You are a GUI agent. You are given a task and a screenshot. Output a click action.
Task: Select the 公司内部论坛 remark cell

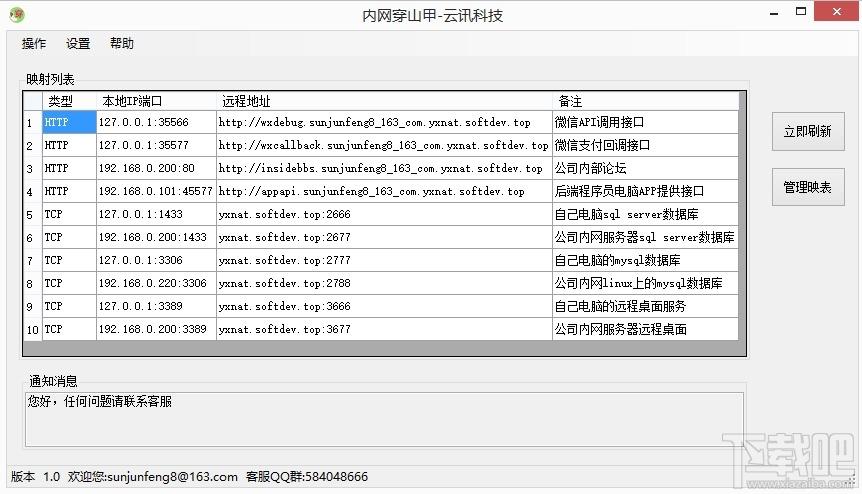(x=645, y=168)
